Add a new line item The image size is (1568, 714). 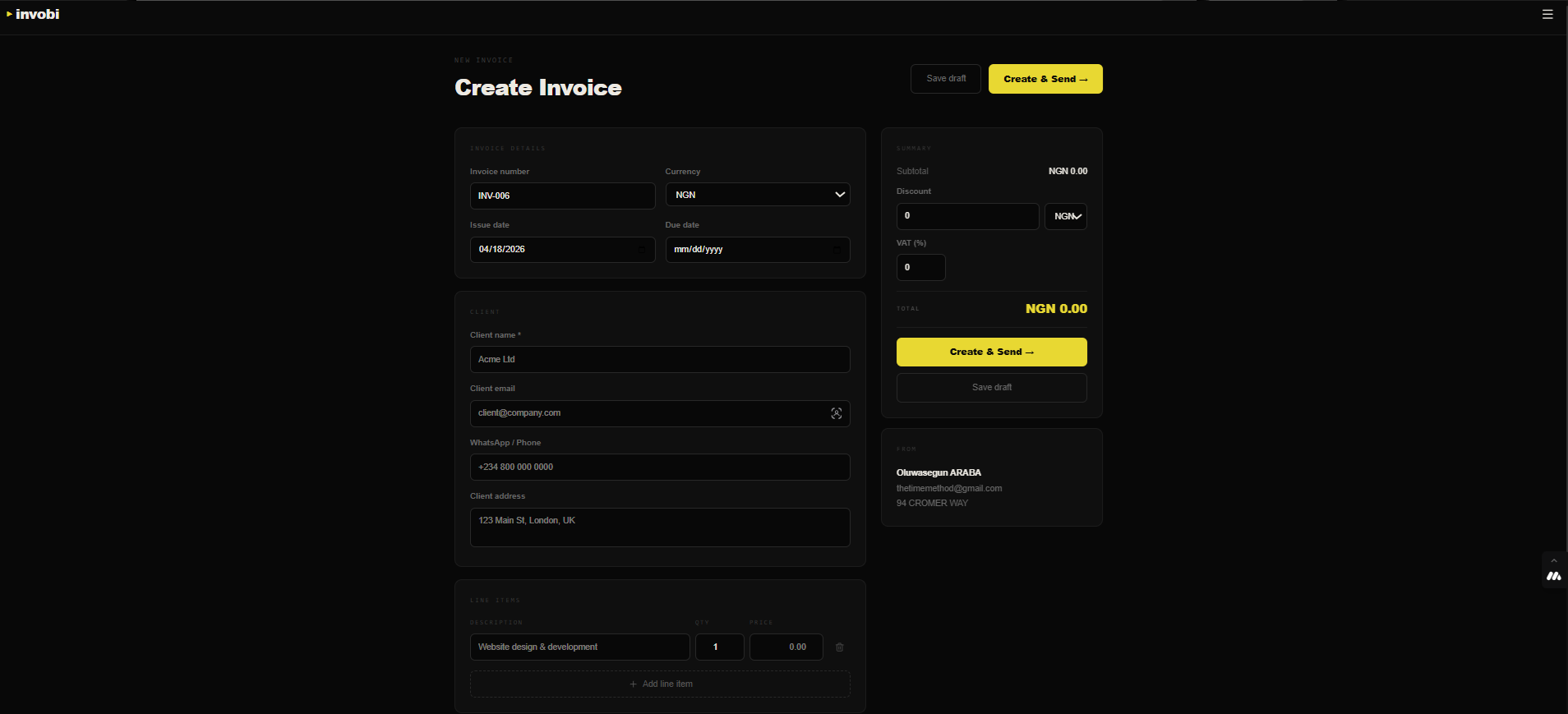coord(660,684)
